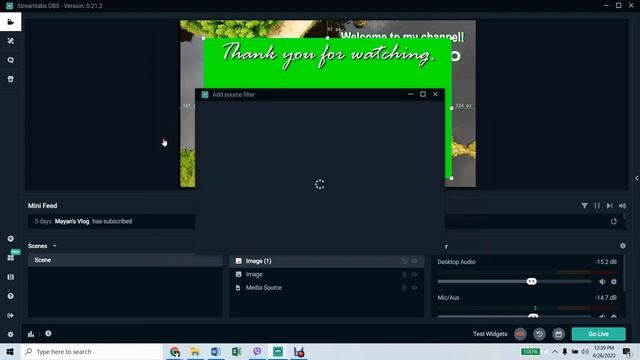Click the third sidebar icon below Themes
The image size is (640, 360).
click(11, 79)
